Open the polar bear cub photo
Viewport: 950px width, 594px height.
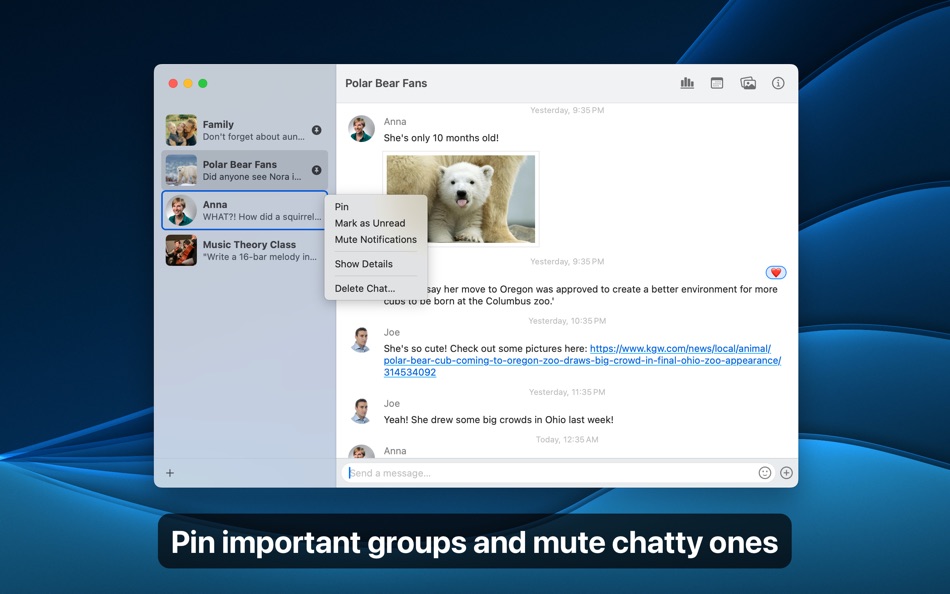(460, 199)
